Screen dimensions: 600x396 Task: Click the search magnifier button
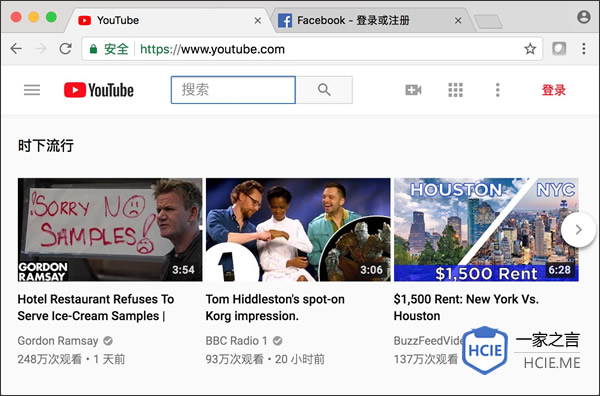tap(324, 90)
